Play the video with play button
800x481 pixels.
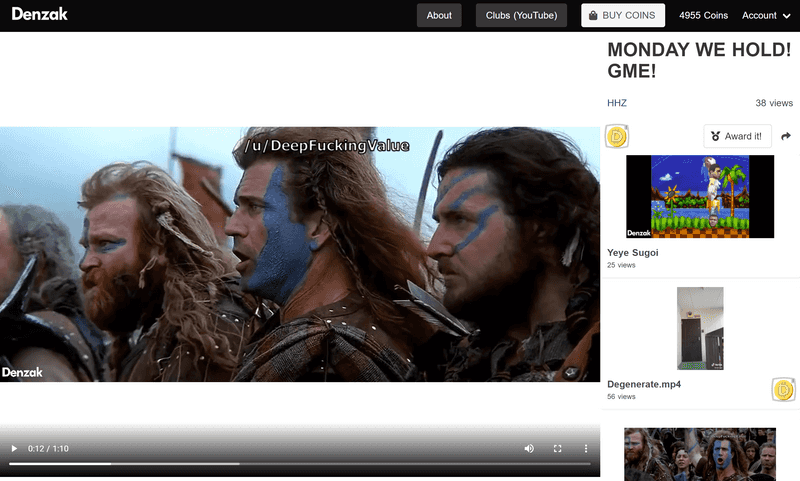pos(14,449)
